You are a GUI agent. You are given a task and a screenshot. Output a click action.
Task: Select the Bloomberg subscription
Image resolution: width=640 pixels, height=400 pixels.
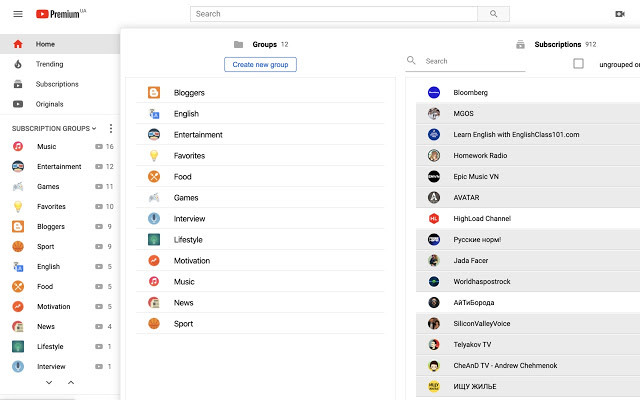(528, 93)
